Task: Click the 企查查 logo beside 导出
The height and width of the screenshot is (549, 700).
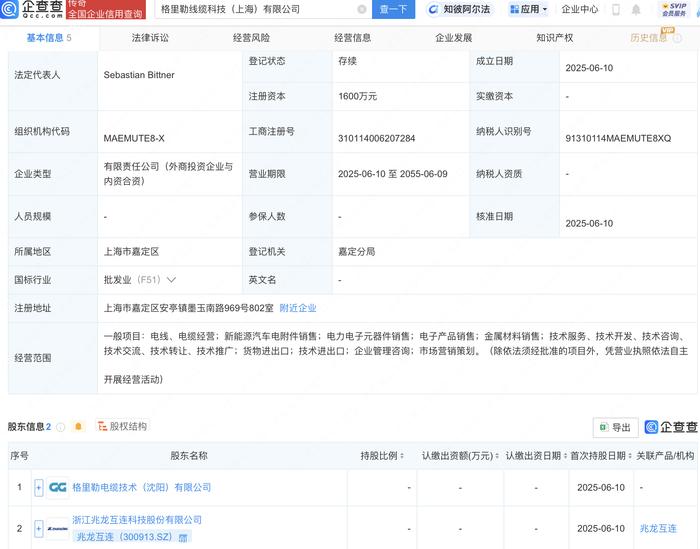Action: click(x=671, y=427)
